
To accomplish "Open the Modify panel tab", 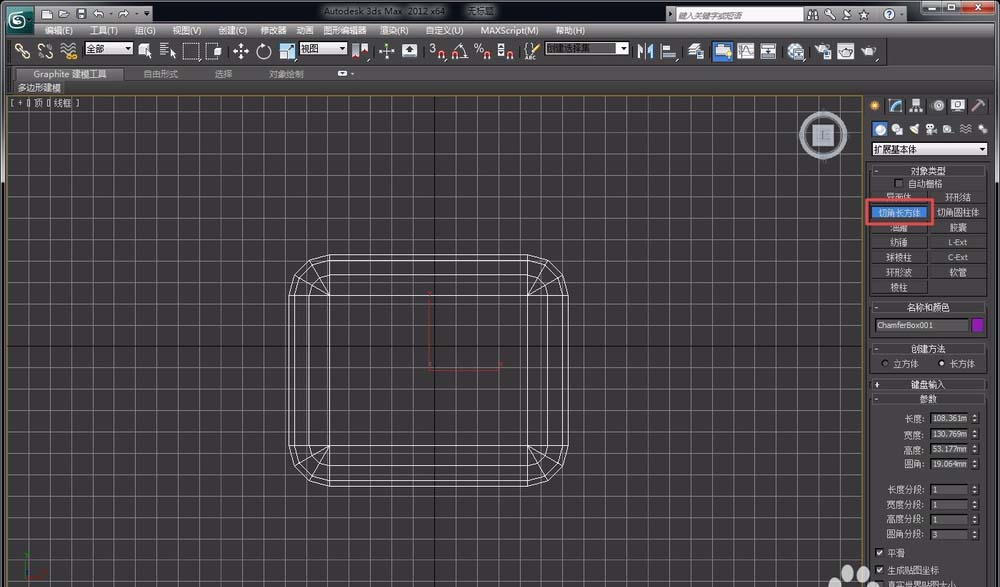I will pos(897,105).
